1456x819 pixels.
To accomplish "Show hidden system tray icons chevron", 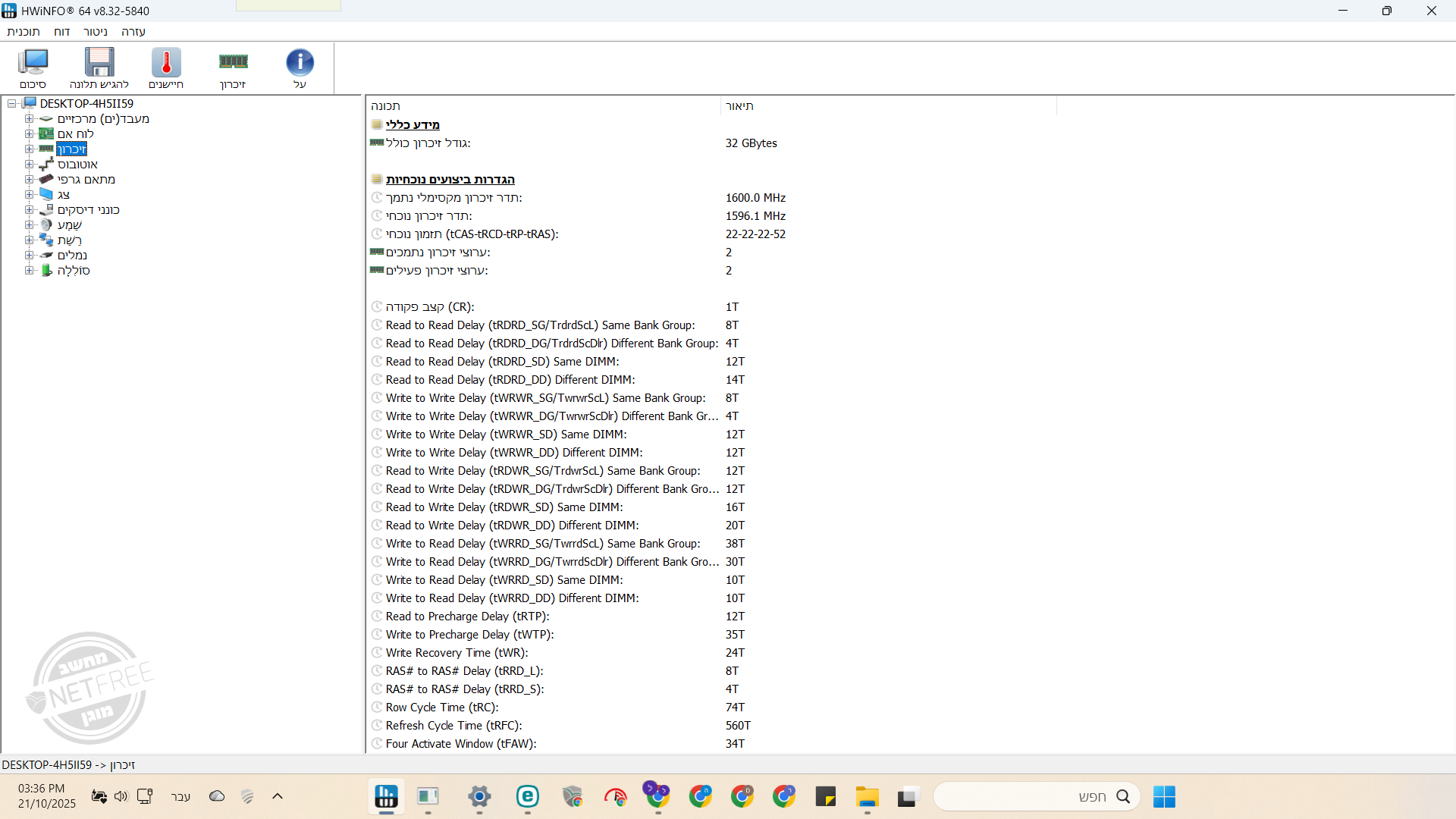I will point(278,796).
